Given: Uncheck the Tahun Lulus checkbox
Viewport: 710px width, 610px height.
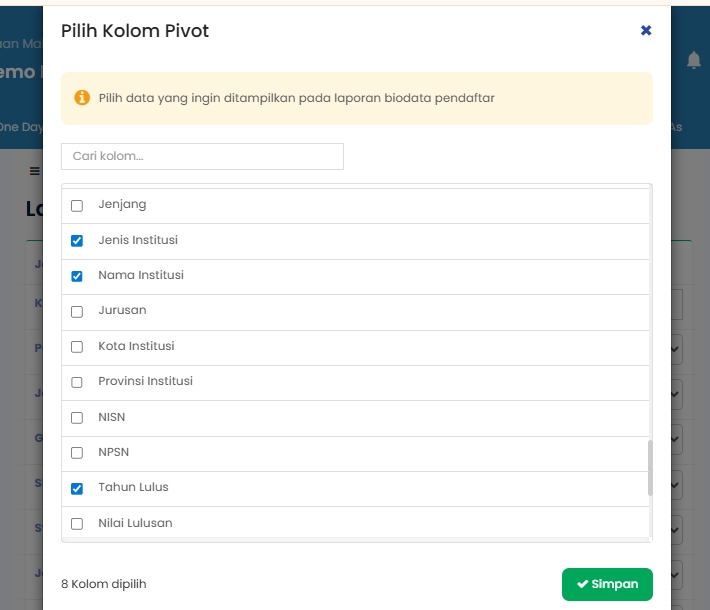Looking at the screenshot, I should point(77,489).
